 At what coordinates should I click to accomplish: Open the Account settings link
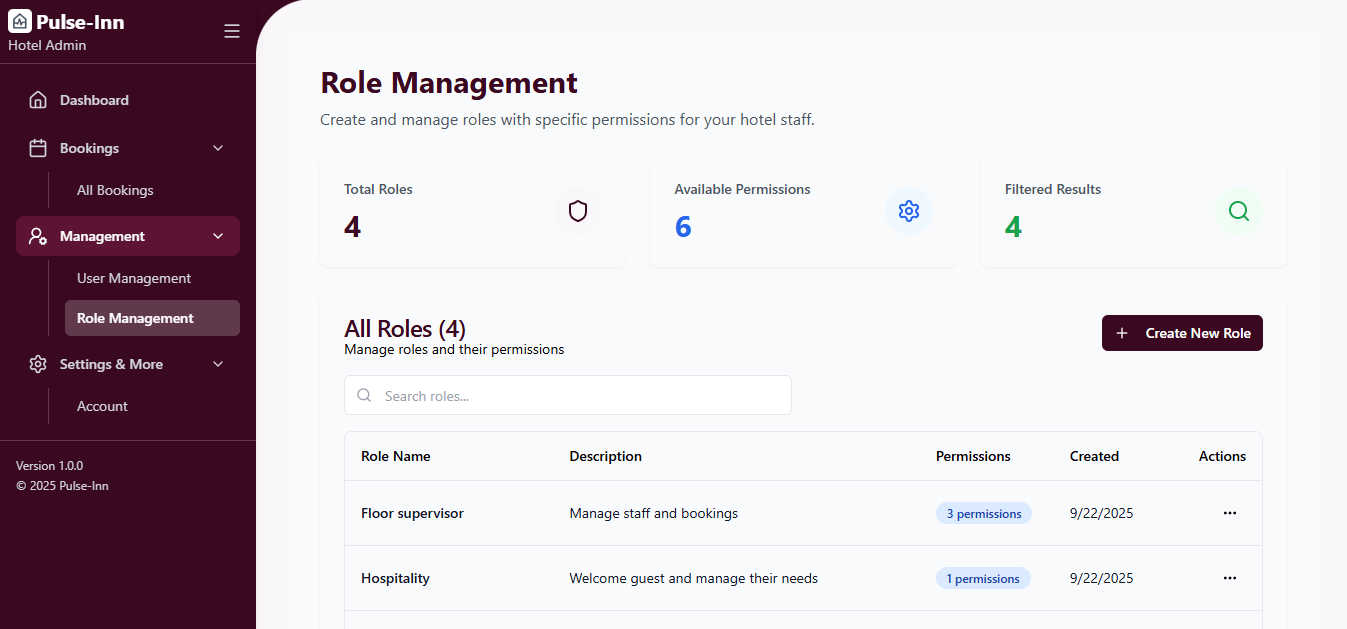[x=102, y=406]
